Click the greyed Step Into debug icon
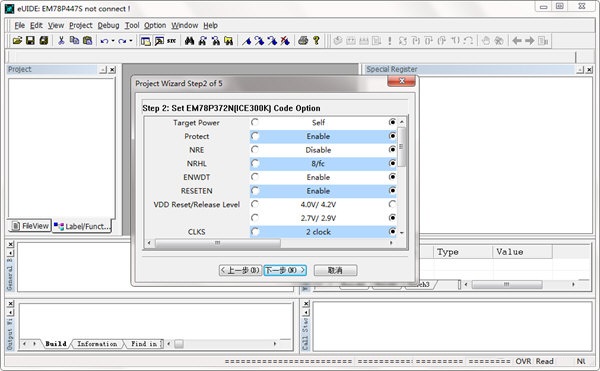600x371 pixels. [x=416, y=41]
